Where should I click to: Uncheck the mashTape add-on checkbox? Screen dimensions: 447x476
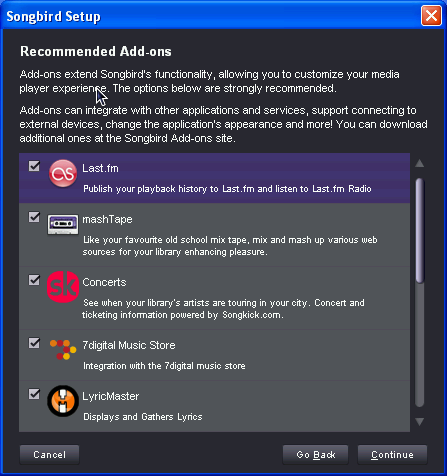(x=34, y=217)
